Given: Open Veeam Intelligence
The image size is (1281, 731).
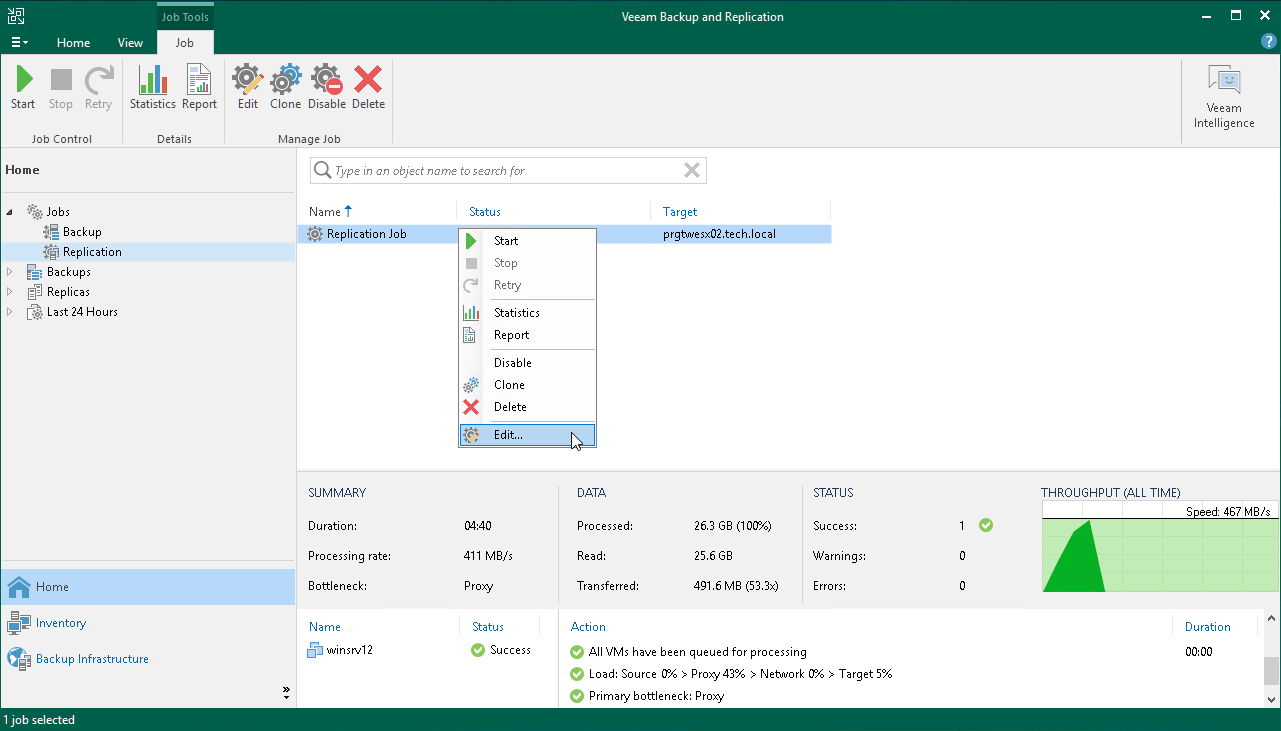Looking at the screenshot, I should point(1224,97).
